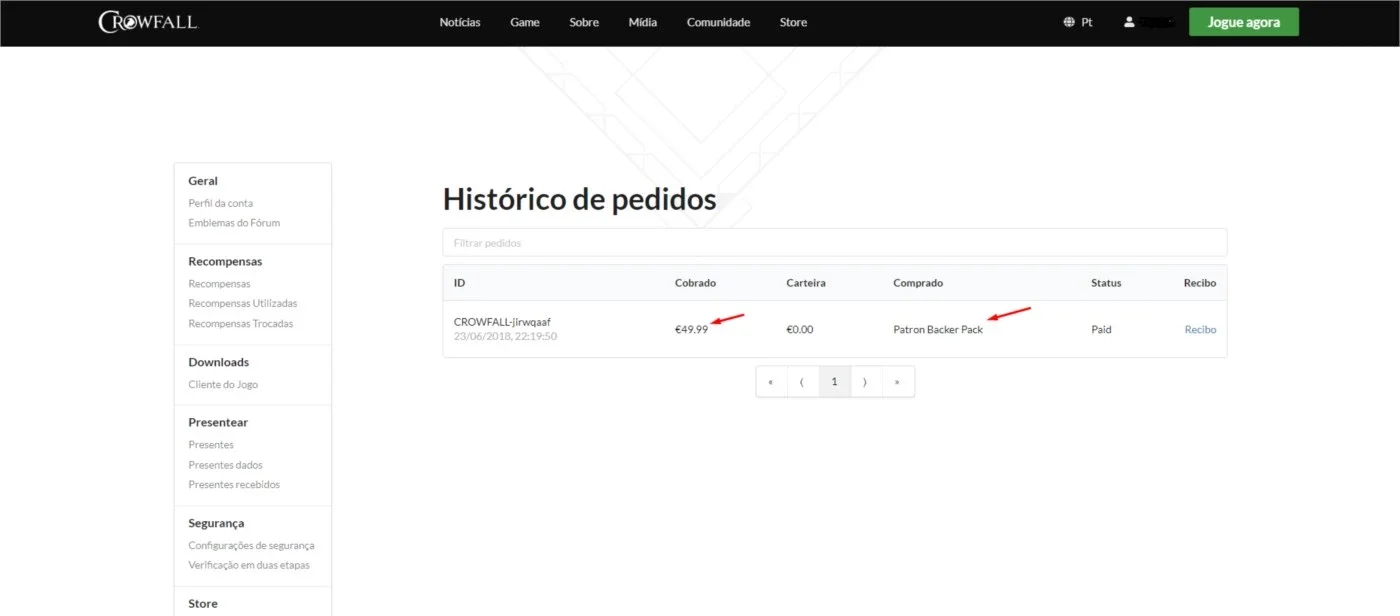Open Recompensas Utilizadas link
This screenshot has height=616, width=1400.
click(243, 303)
